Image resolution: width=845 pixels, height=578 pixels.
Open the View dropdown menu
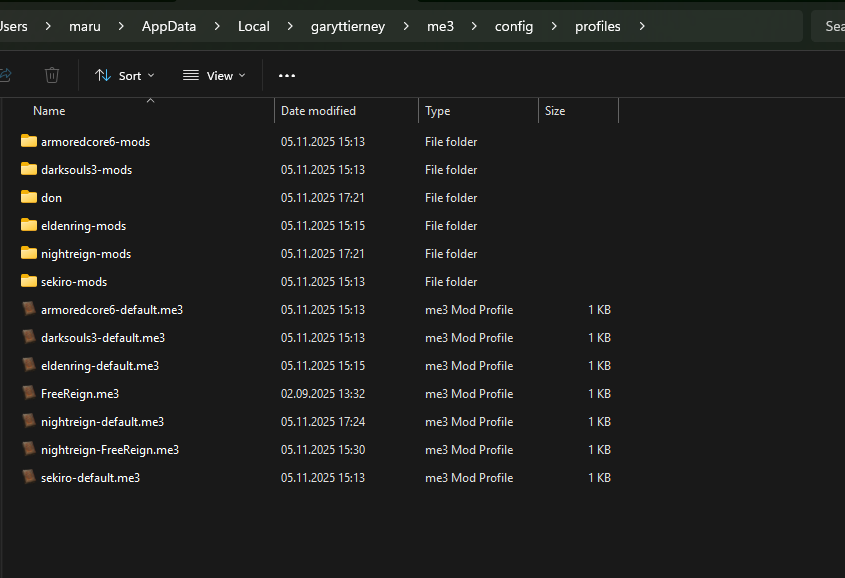click(214, 75)
